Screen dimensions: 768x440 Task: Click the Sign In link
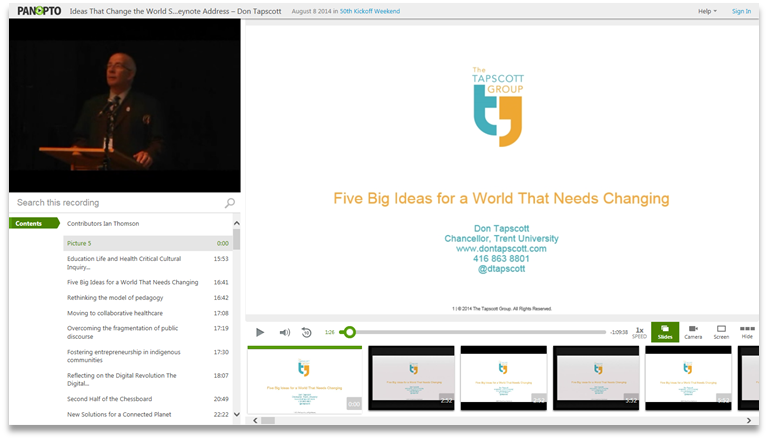tap(741, 11)
